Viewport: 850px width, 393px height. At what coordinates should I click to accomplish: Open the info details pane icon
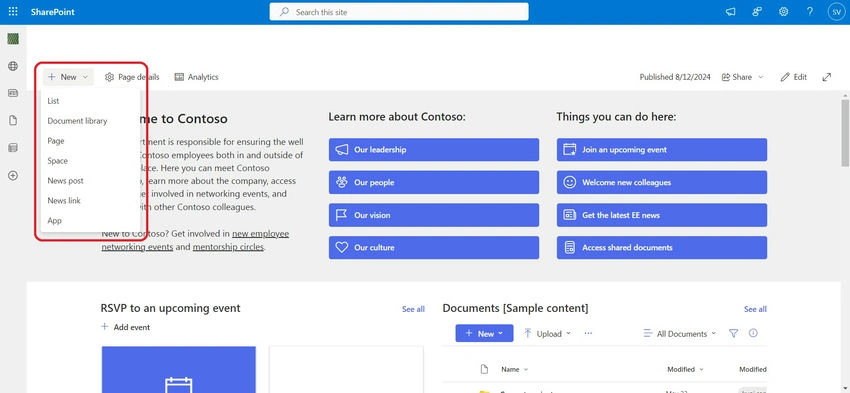pyautogui.click(x=753, y=333)
